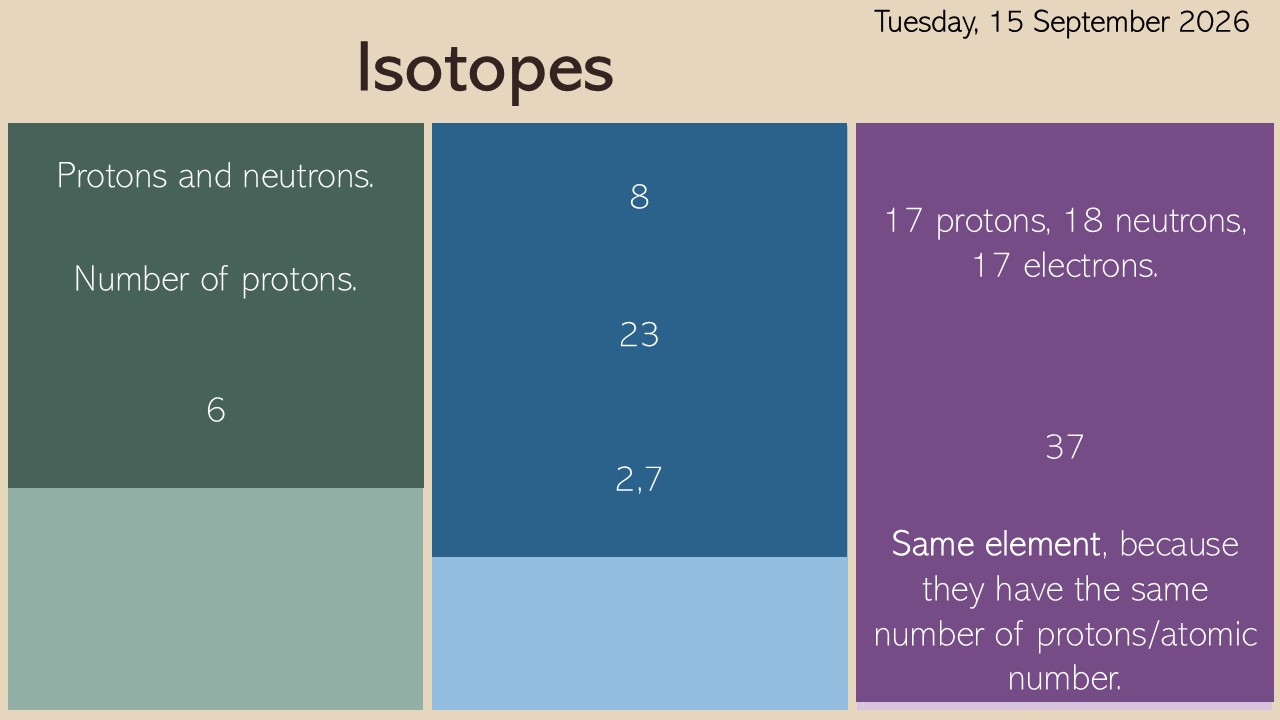The width and height of the screenshot is (1280, 720).
Task: Select the number 8 in blue box
Action: point(639,197)
